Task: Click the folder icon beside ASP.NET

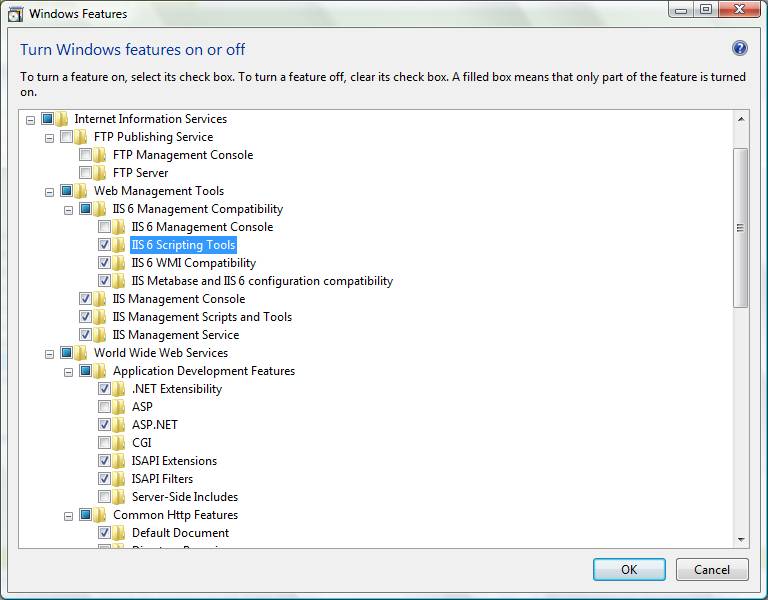Action: click(x=119, y=425)
